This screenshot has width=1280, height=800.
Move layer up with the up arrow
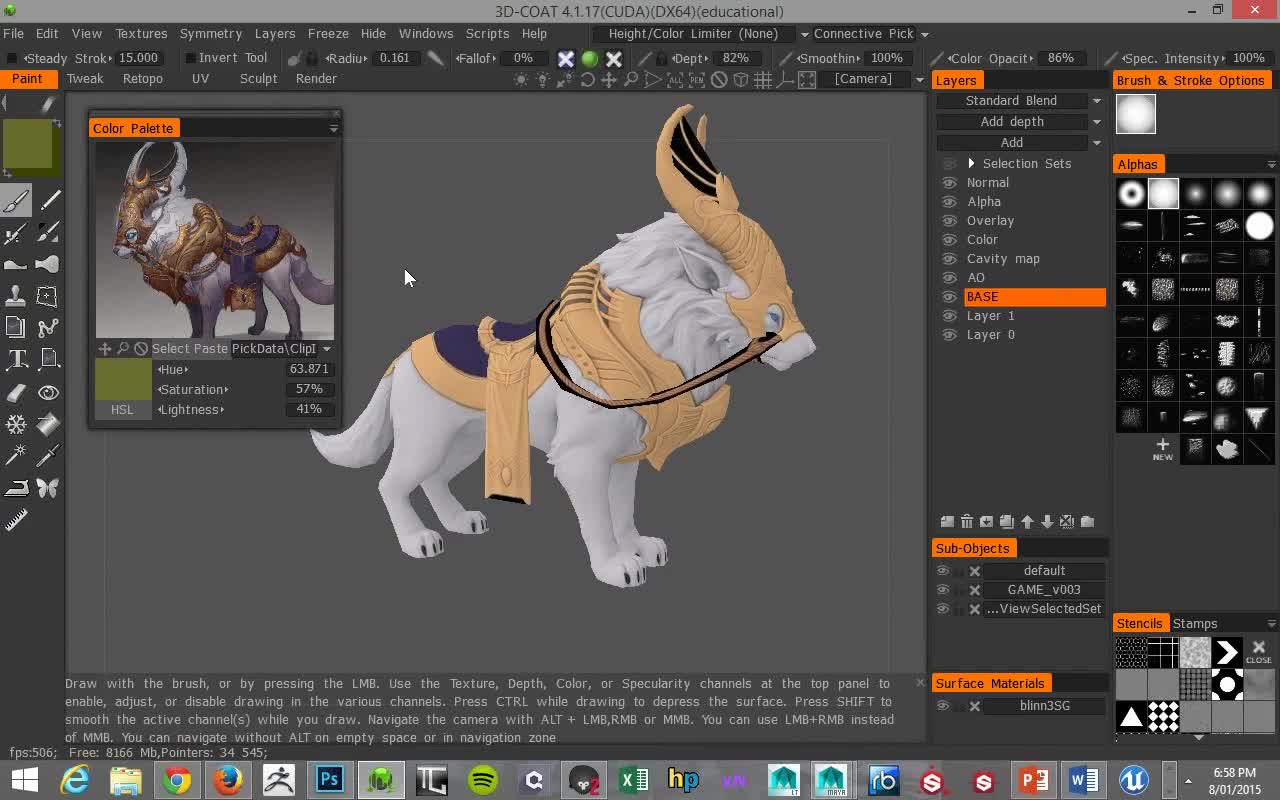coord(1027,522)
